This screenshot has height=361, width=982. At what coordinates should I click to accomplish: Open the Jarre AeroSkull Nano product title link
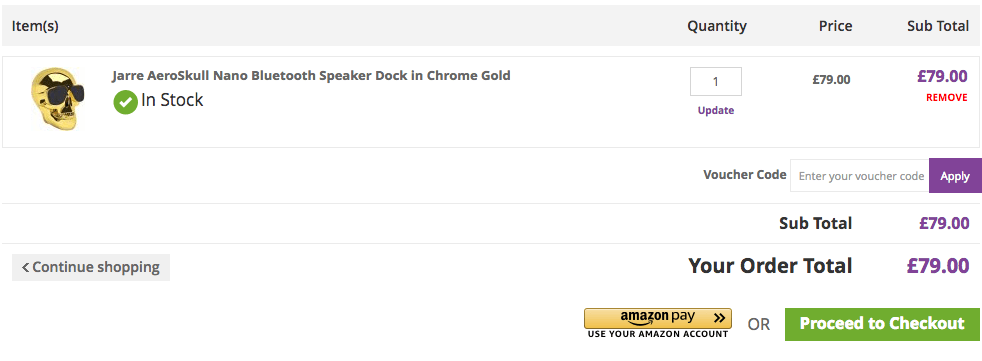[311, 76]
